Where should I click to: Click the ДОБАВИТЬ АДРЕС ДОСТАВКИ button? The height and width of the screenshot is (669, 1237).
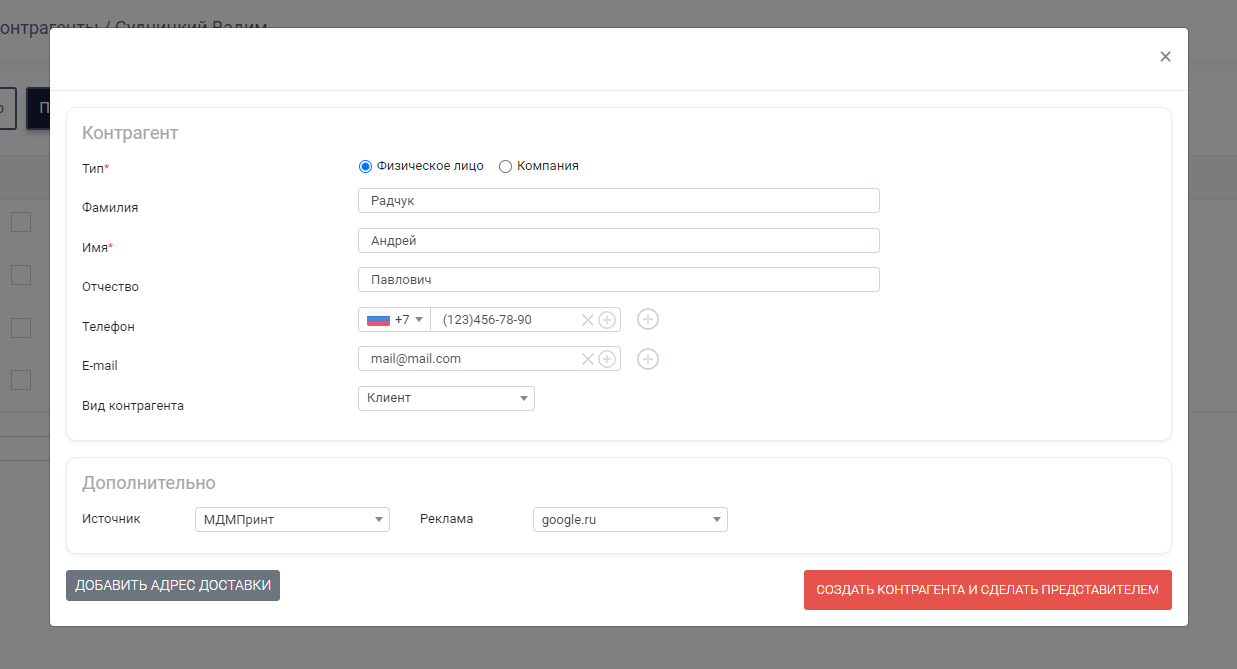coord(173,585)
